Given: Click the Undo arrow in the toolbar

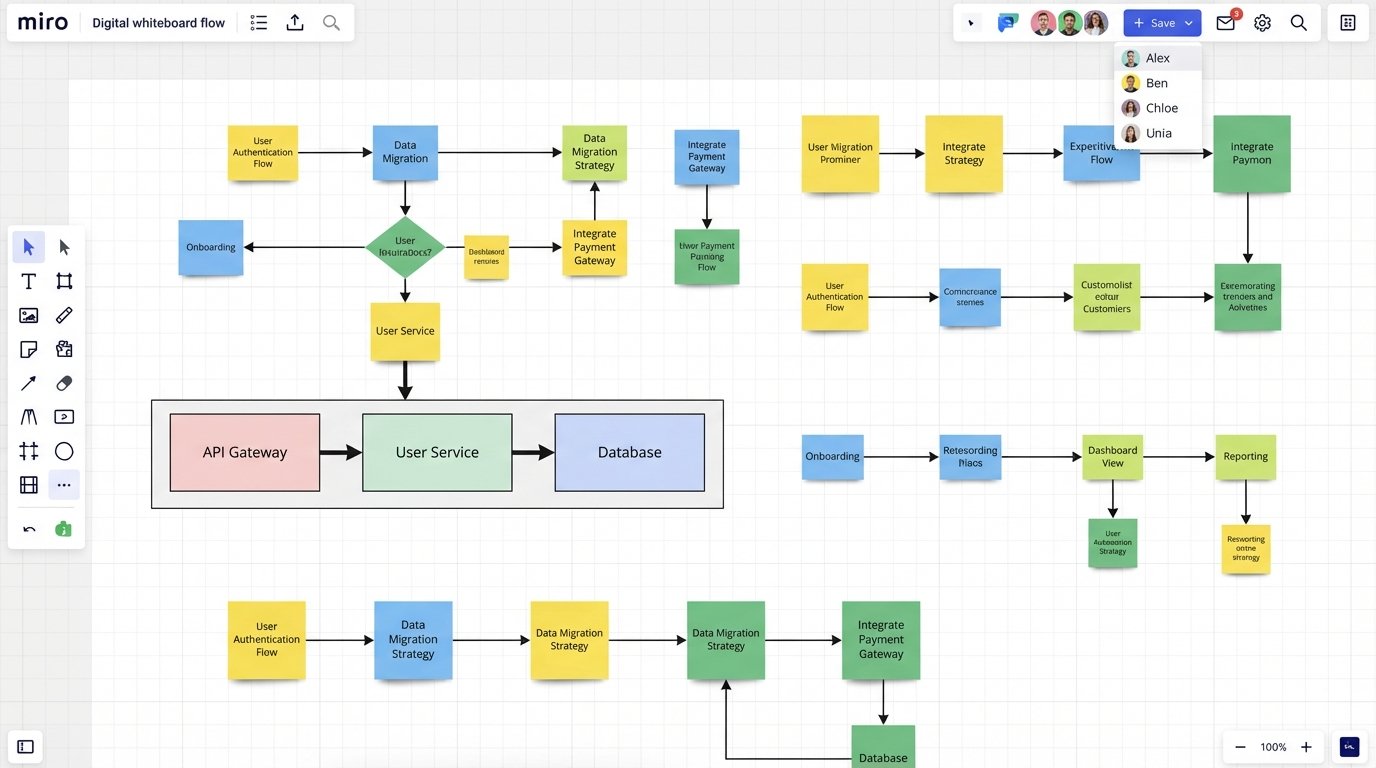Looking at the screenshot, I should pyautogui.click(x=28, y=529).
